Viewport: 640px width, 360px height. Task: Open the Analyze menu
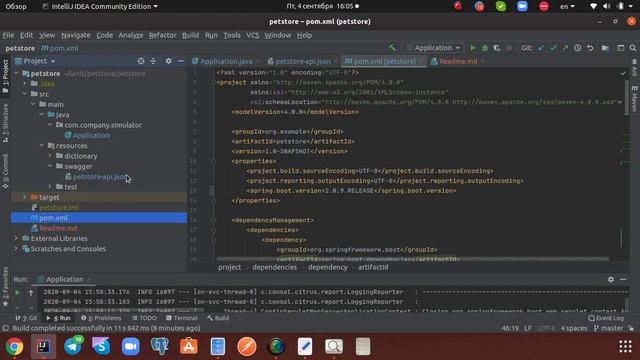(x=131, y=35)
